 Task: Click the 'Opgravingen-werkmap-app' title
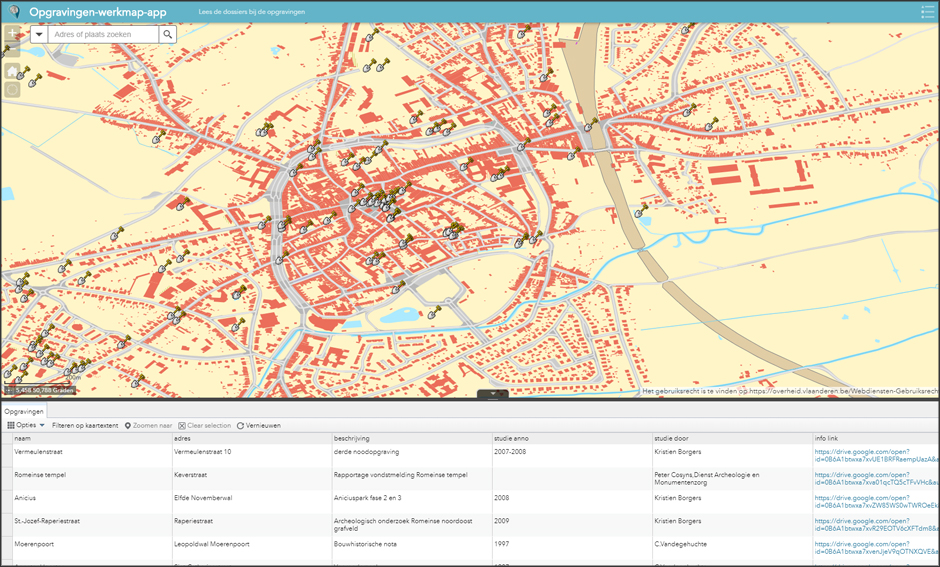click(x=98, y=12)
